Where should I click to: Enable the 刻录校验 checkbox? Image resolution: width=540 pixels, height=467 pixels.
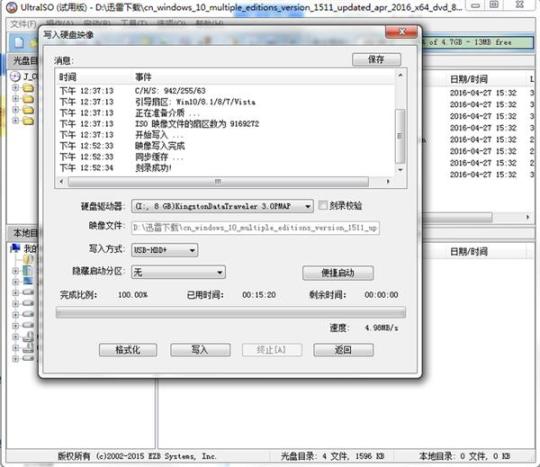coord(323,206)
